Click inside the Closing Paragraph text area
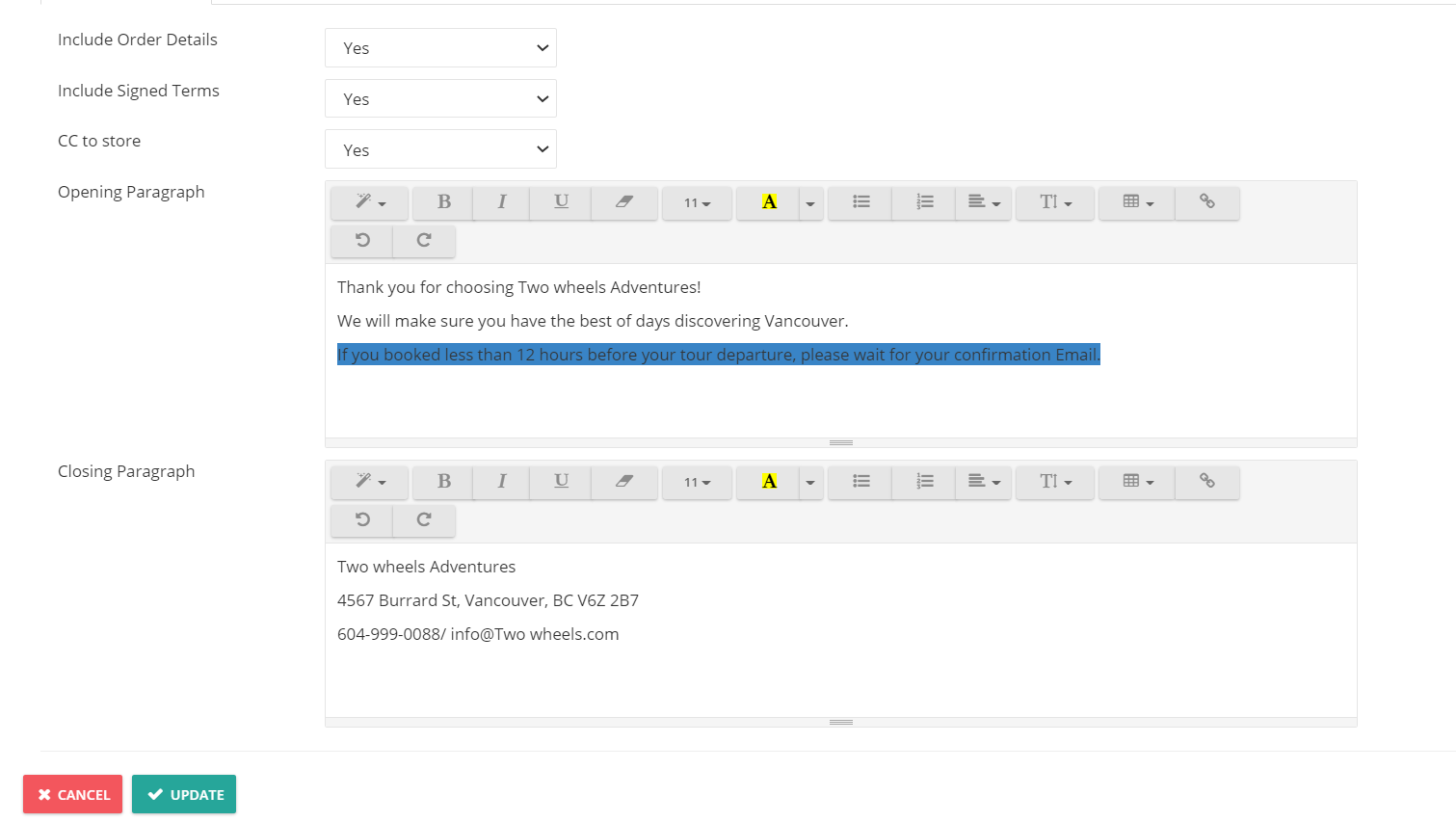Screen dimensions: 1456x822 pos(840,630)
